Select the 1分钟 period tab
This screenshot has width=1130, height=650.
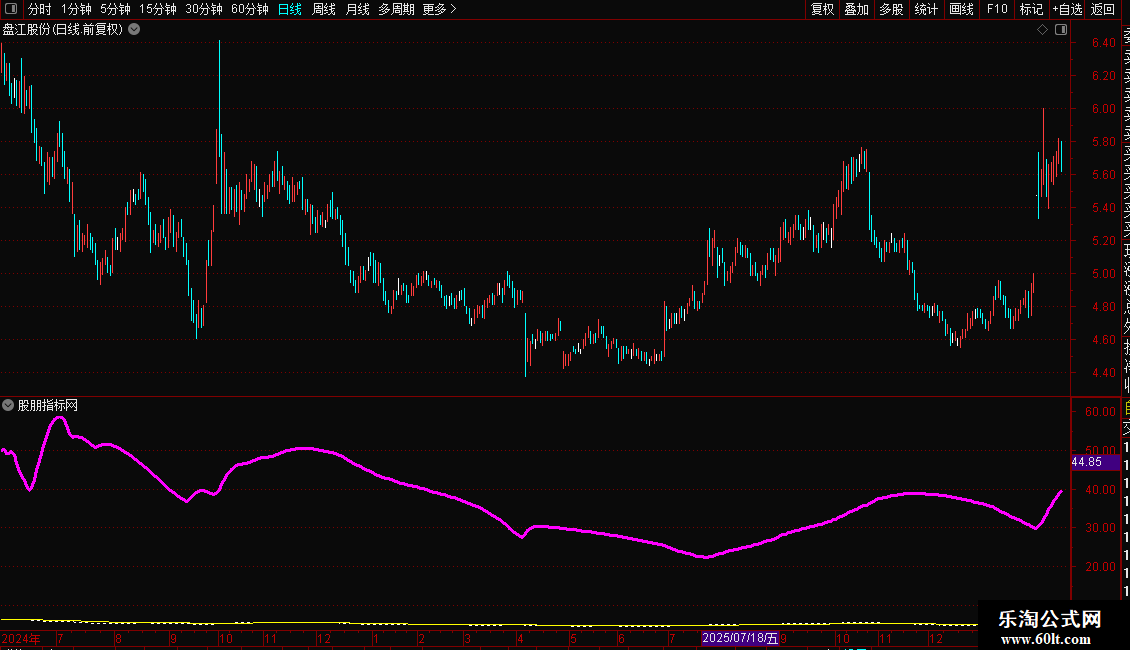[x=76, y=9]
